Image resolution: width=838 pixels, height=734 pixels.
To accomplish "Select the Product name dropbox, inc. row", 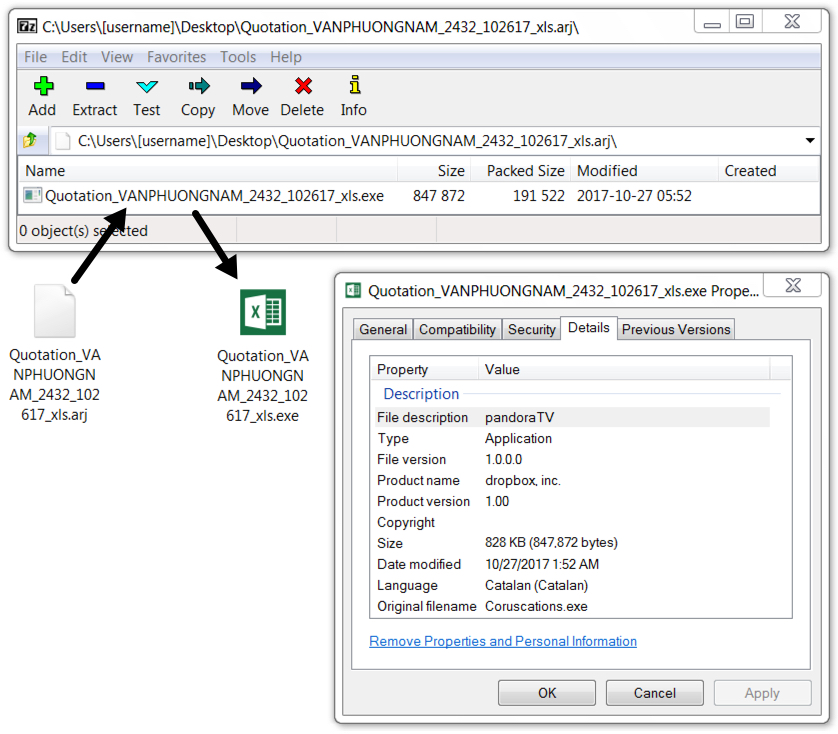I will (x=572, y=480).
